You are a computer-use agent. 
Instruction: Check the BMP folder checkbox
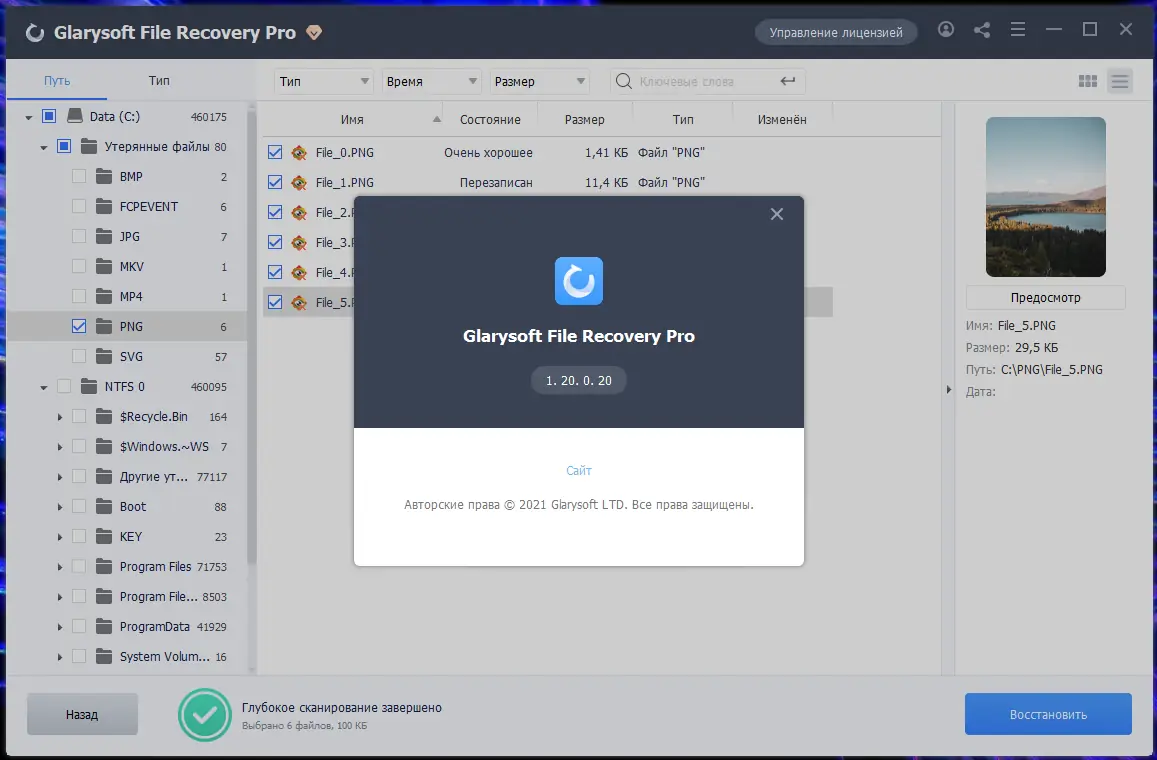79,176
